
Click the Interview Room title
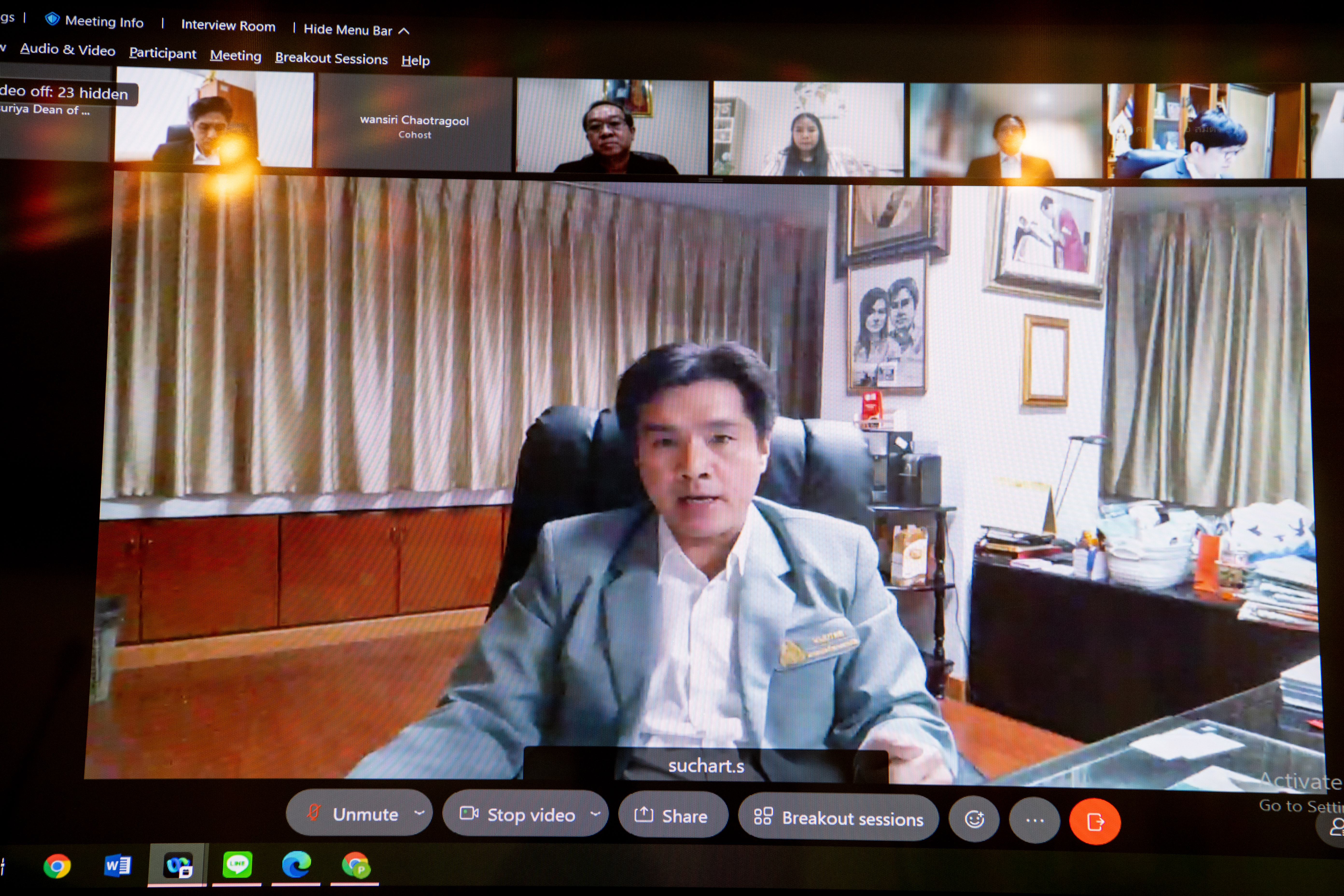[x=228, y=26]
